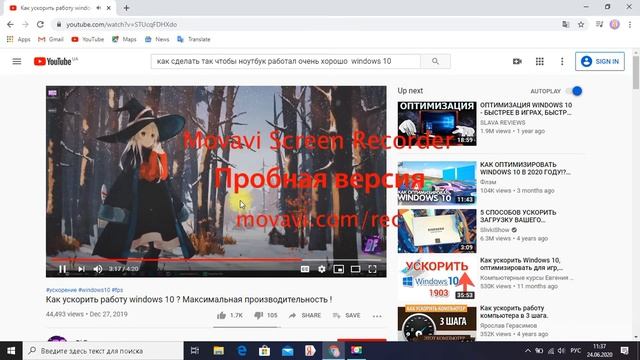Screen dimensions: 640x360
Task: Open the Windows Start menu
Action: 11,351
